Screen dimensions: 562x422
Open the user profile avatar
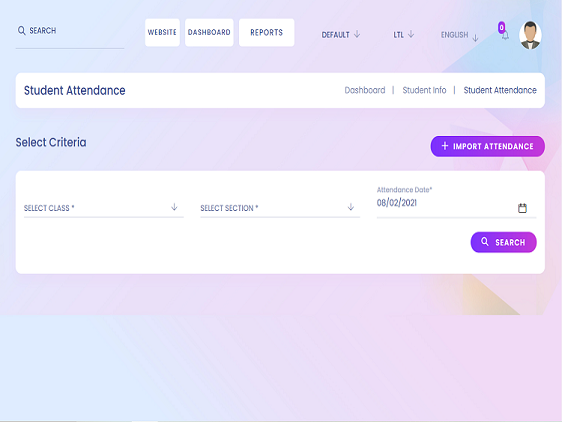point(530,35)
